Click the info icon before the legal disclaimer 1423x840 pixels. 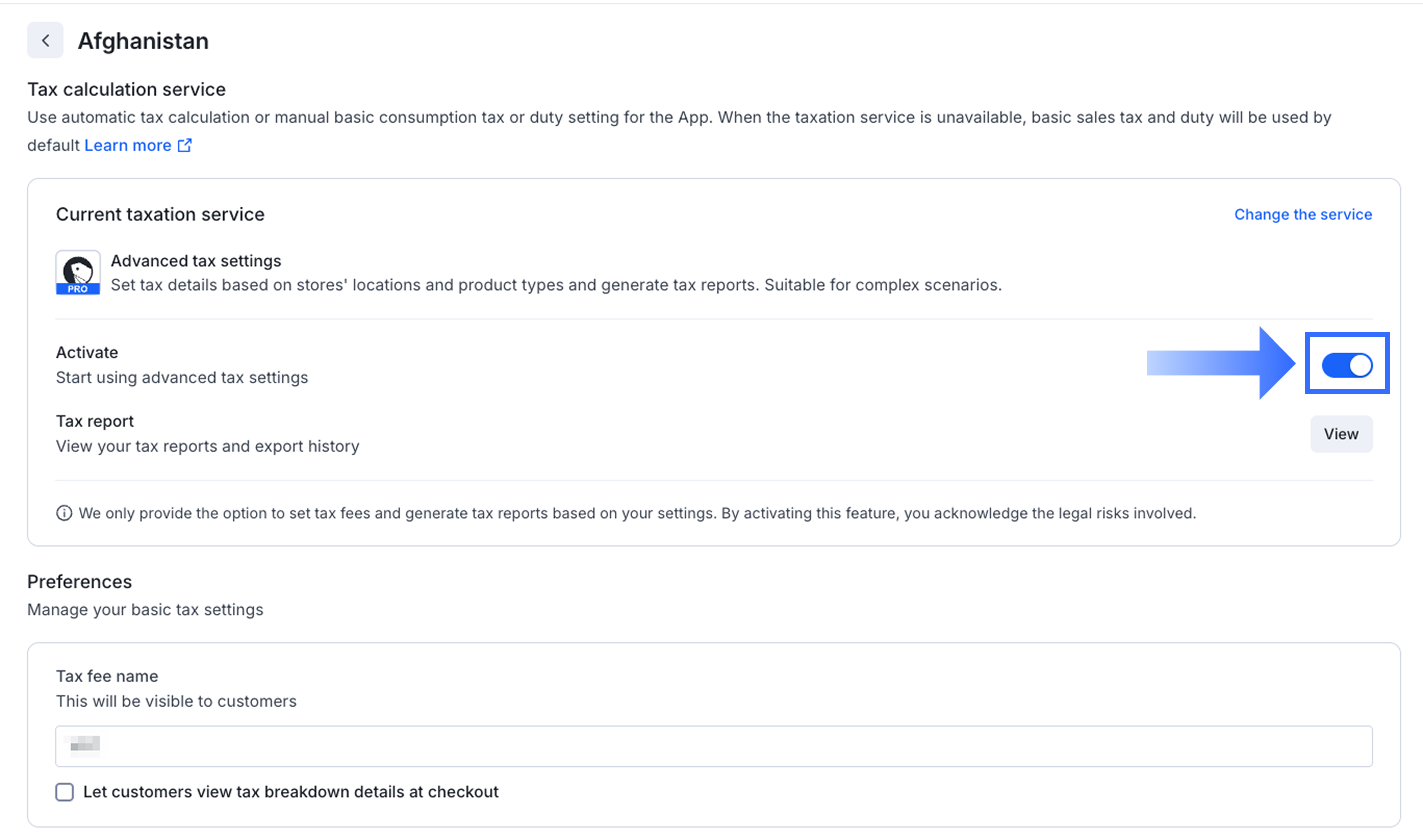pos(64,513)
